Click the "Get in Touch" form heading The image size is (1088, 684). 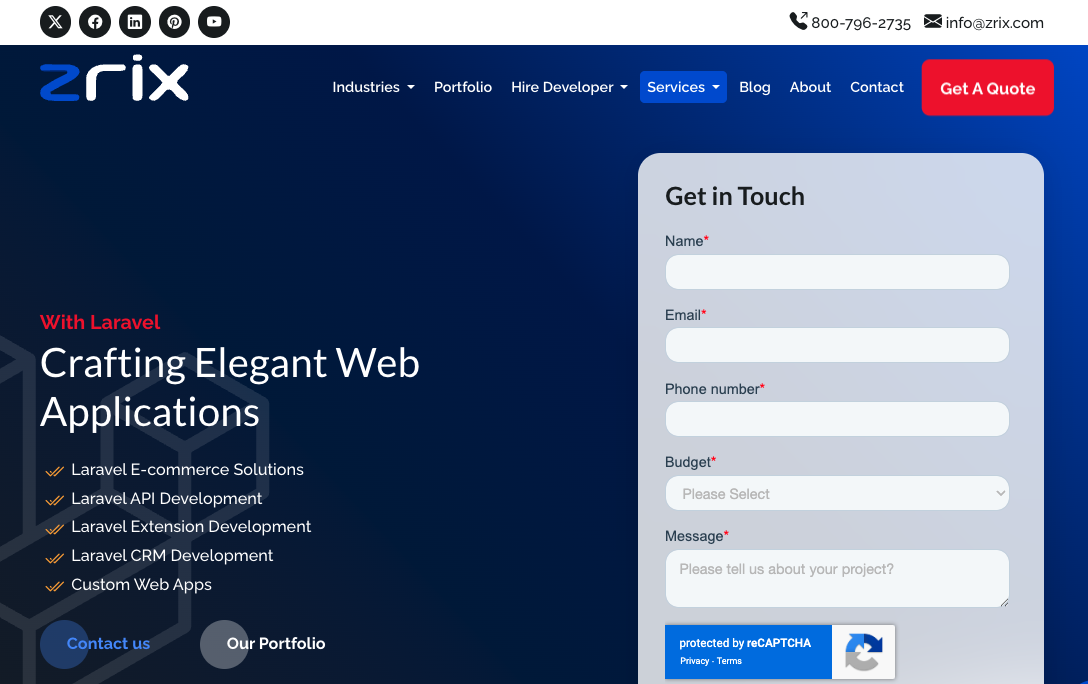coord(735,196)
